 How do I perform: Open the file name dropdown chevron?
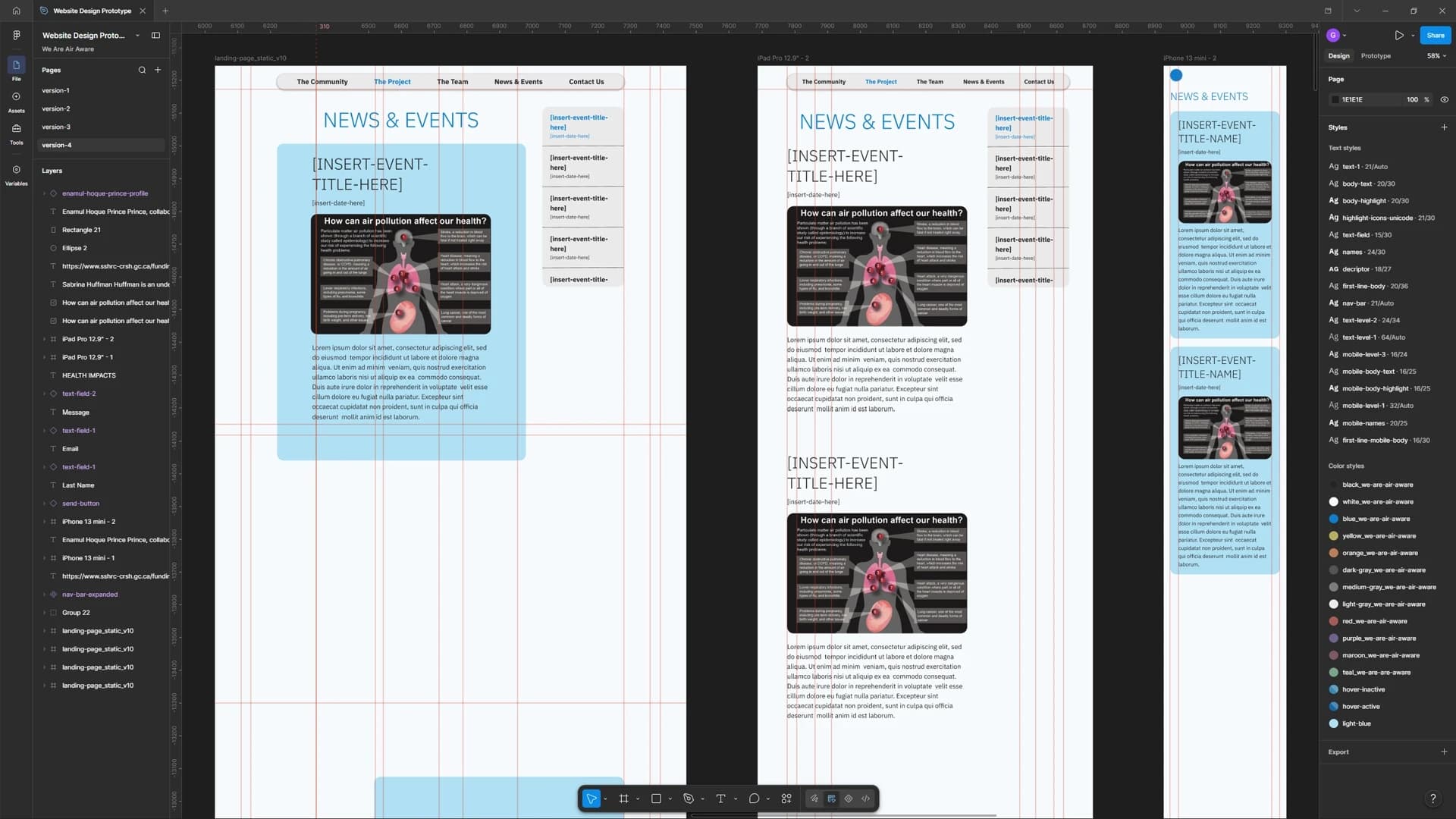(137, 36)
